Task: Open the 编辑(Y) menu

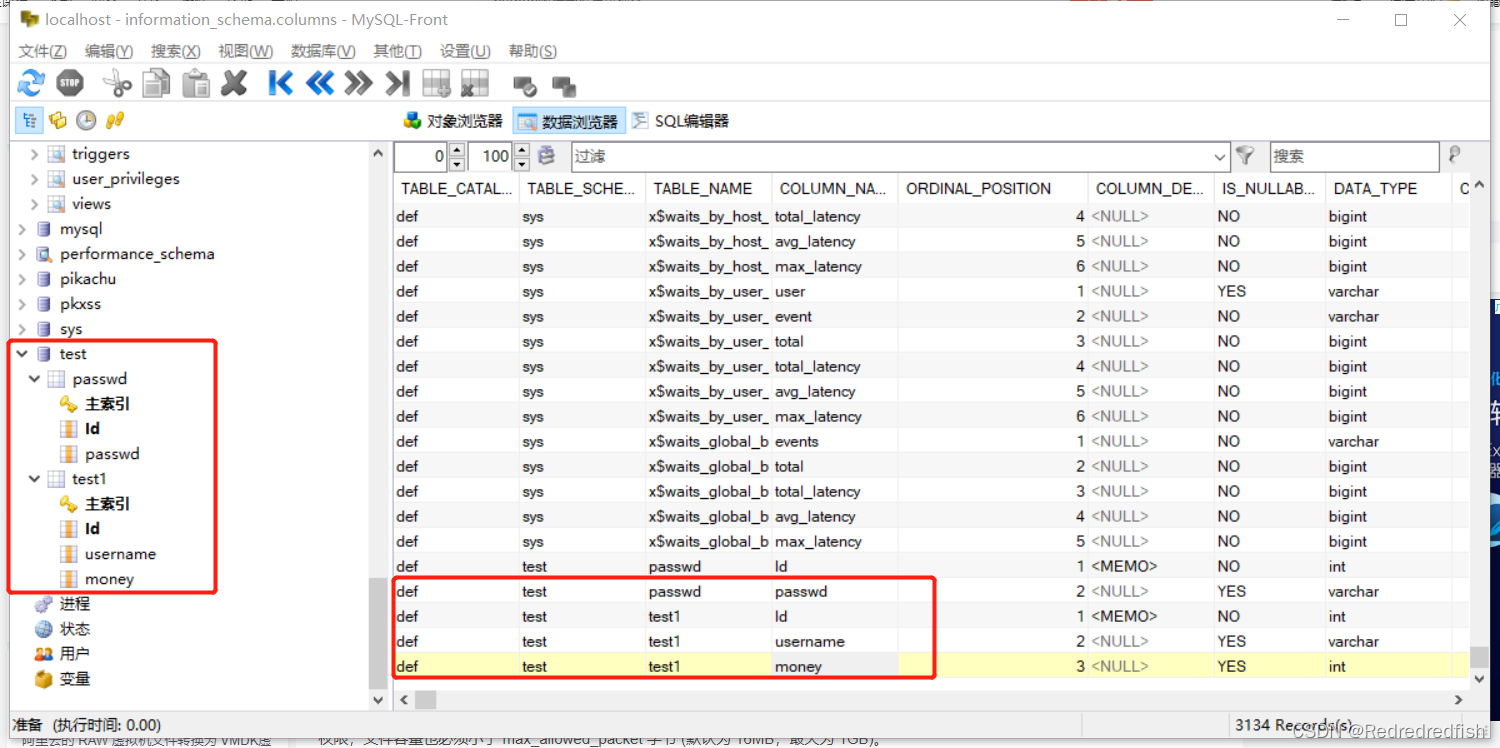Action: point(109,51)
